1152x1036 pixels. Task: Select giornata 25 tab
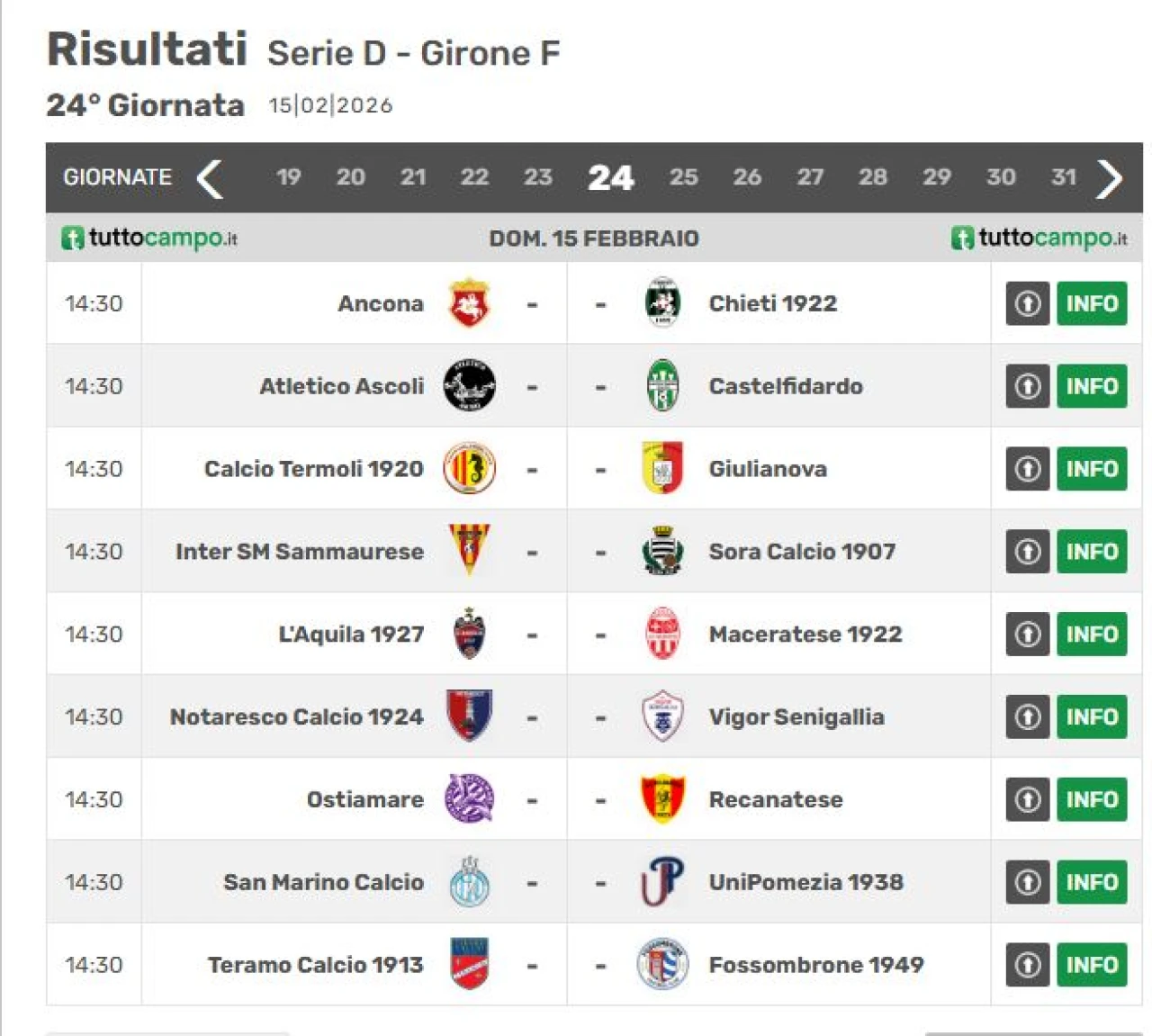(683, 177)
